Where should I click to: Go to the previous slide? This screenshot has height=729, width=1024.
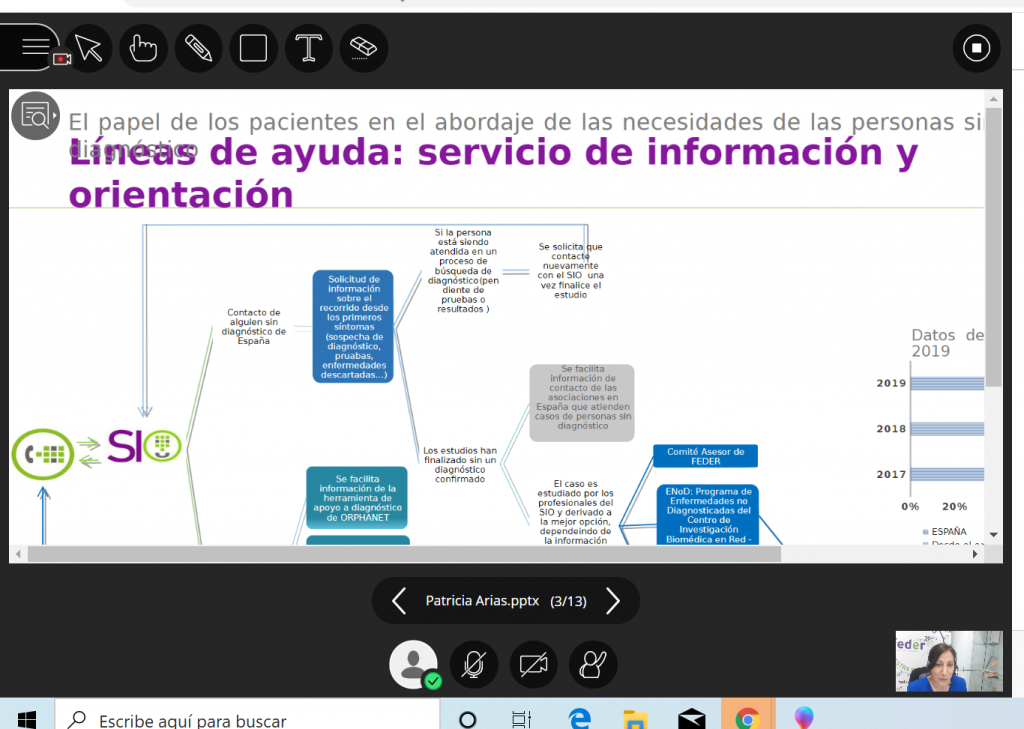click(x=398, y=601)
